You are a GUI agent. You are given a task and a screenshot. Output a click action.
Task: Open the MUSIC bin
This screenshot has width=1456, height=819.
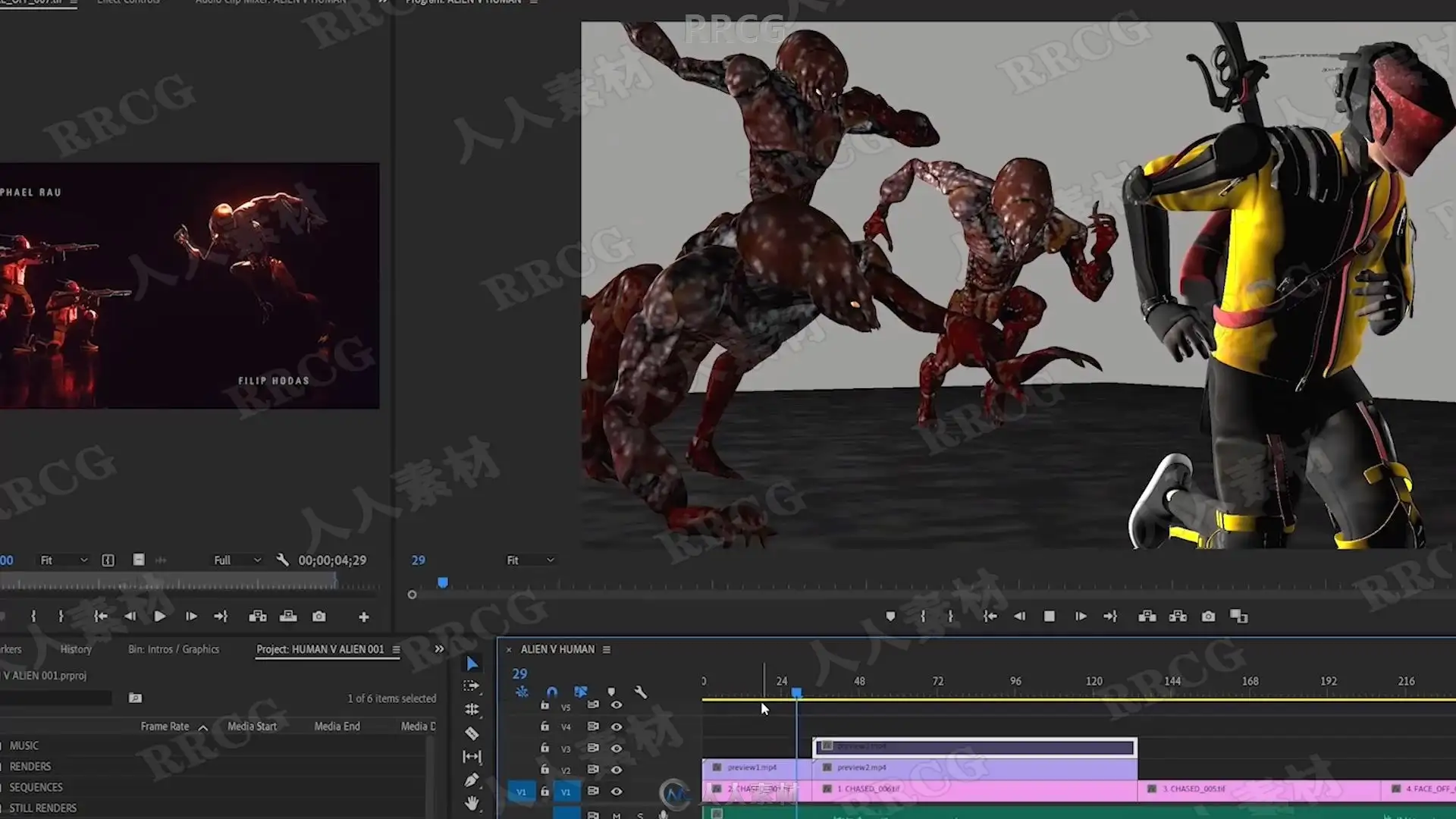(x=24, y=745)
